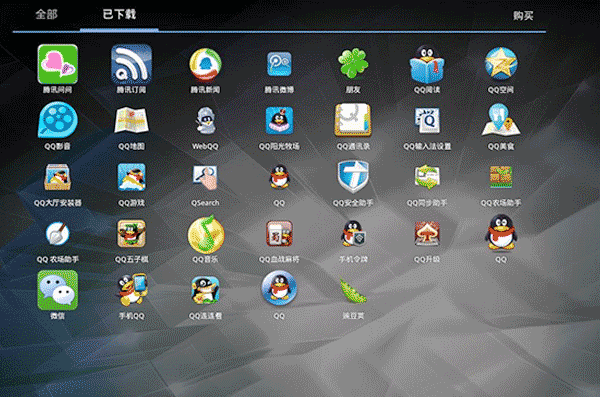Open the QQ空间 star icon
Image resolution: width=600 pixels, height=397 pixels.
[501, 64]
